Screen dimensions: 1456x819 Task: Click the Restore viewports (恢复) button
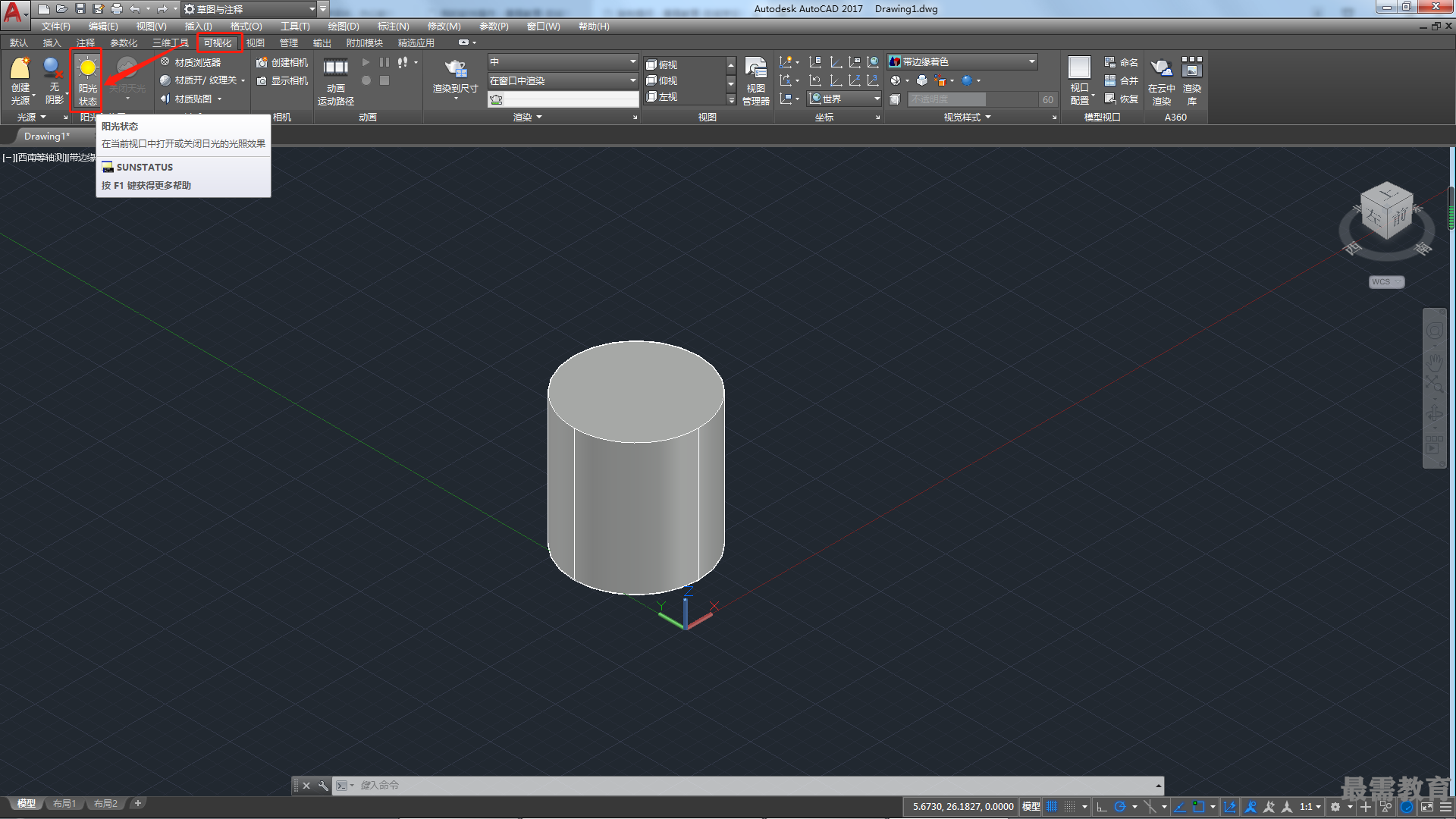point(1121,99)
